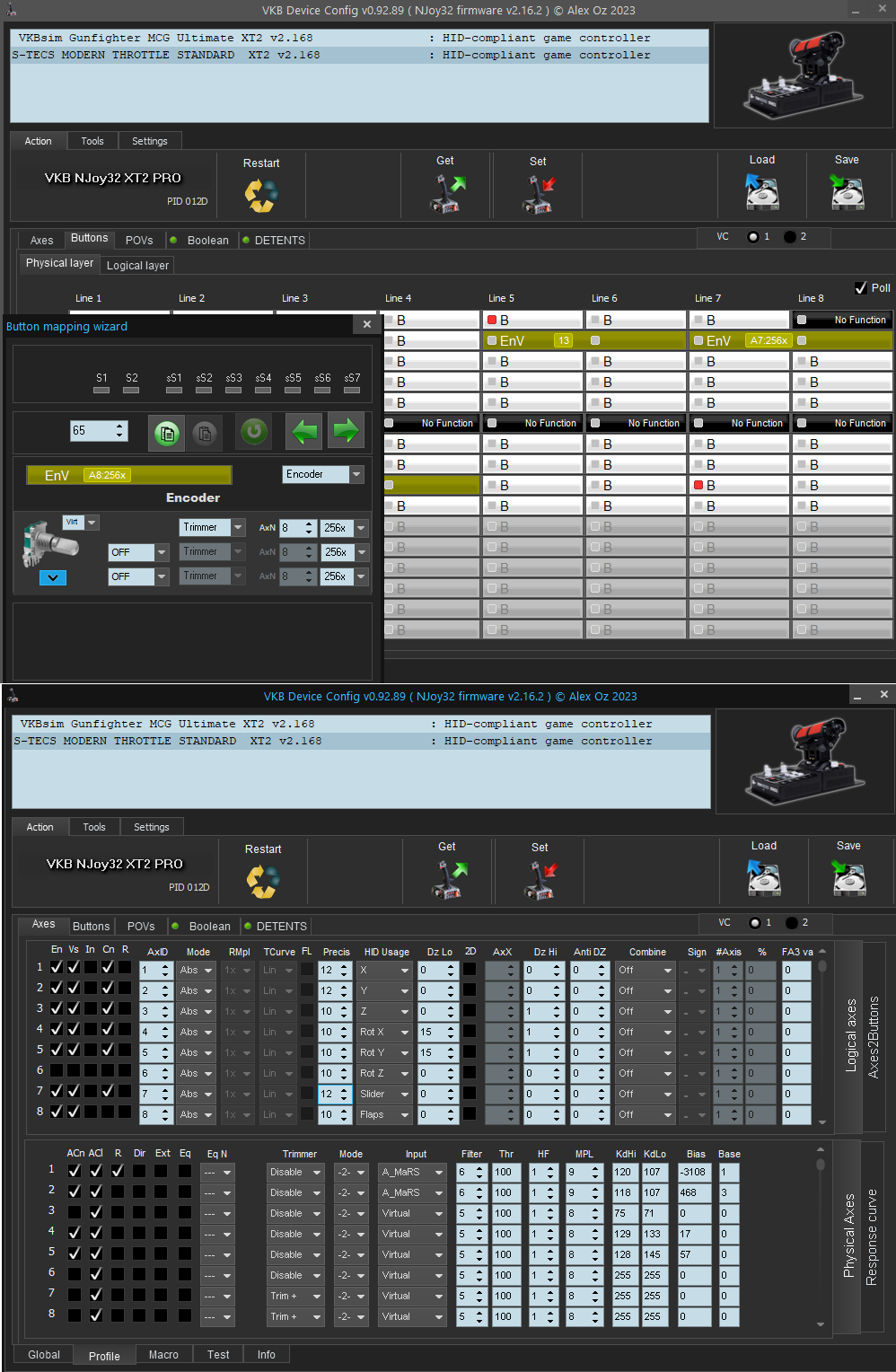This screenshot has height=1372, width=896.
Task: Click the Get icon in the Axes-tab window
Action: click(x=450, y=879)
